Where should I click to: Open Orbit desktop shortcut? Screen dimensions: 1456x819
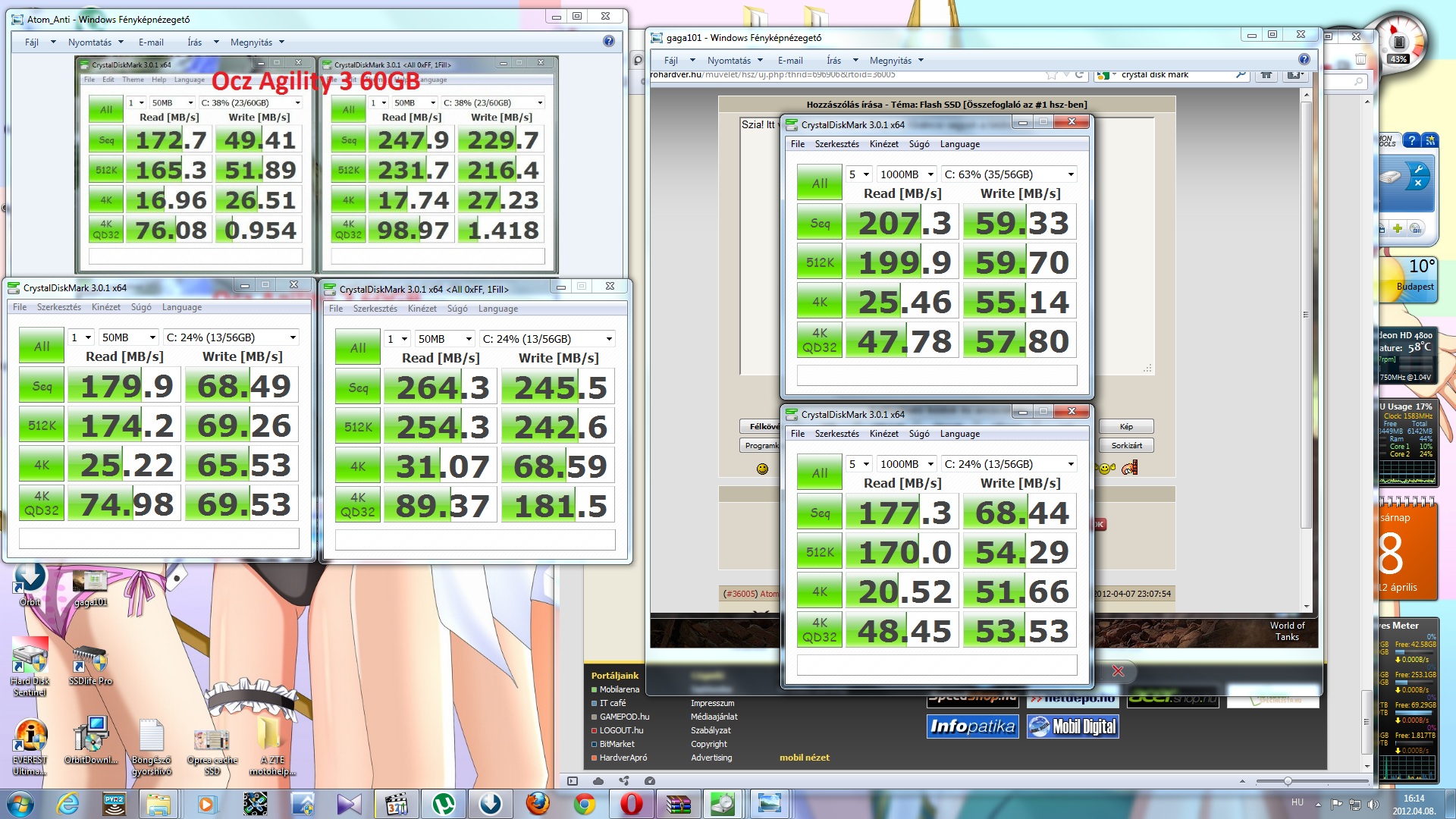click(x=30, y=585)
